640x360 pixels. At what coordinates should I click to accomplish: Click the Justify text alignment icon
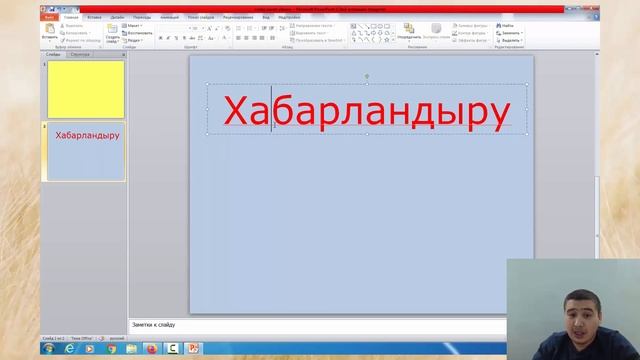262,38
